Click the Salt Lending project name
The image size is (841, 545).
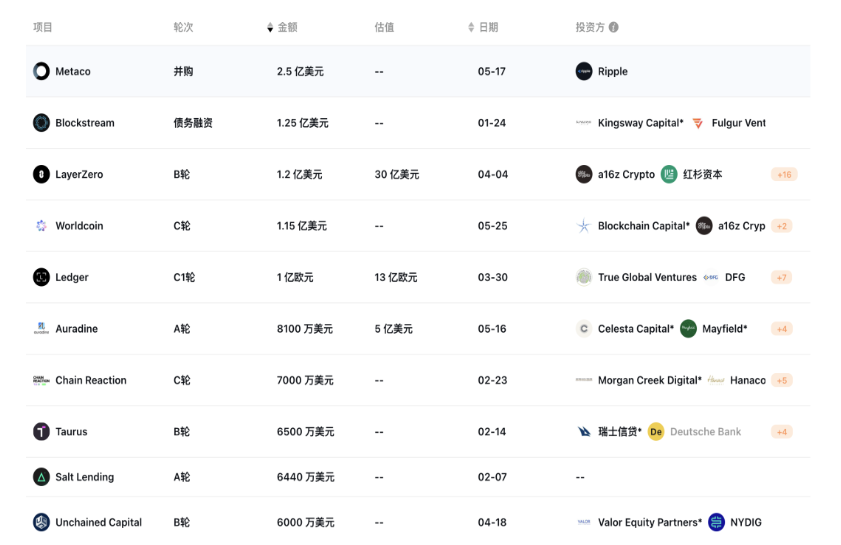(x=85, y=477)
